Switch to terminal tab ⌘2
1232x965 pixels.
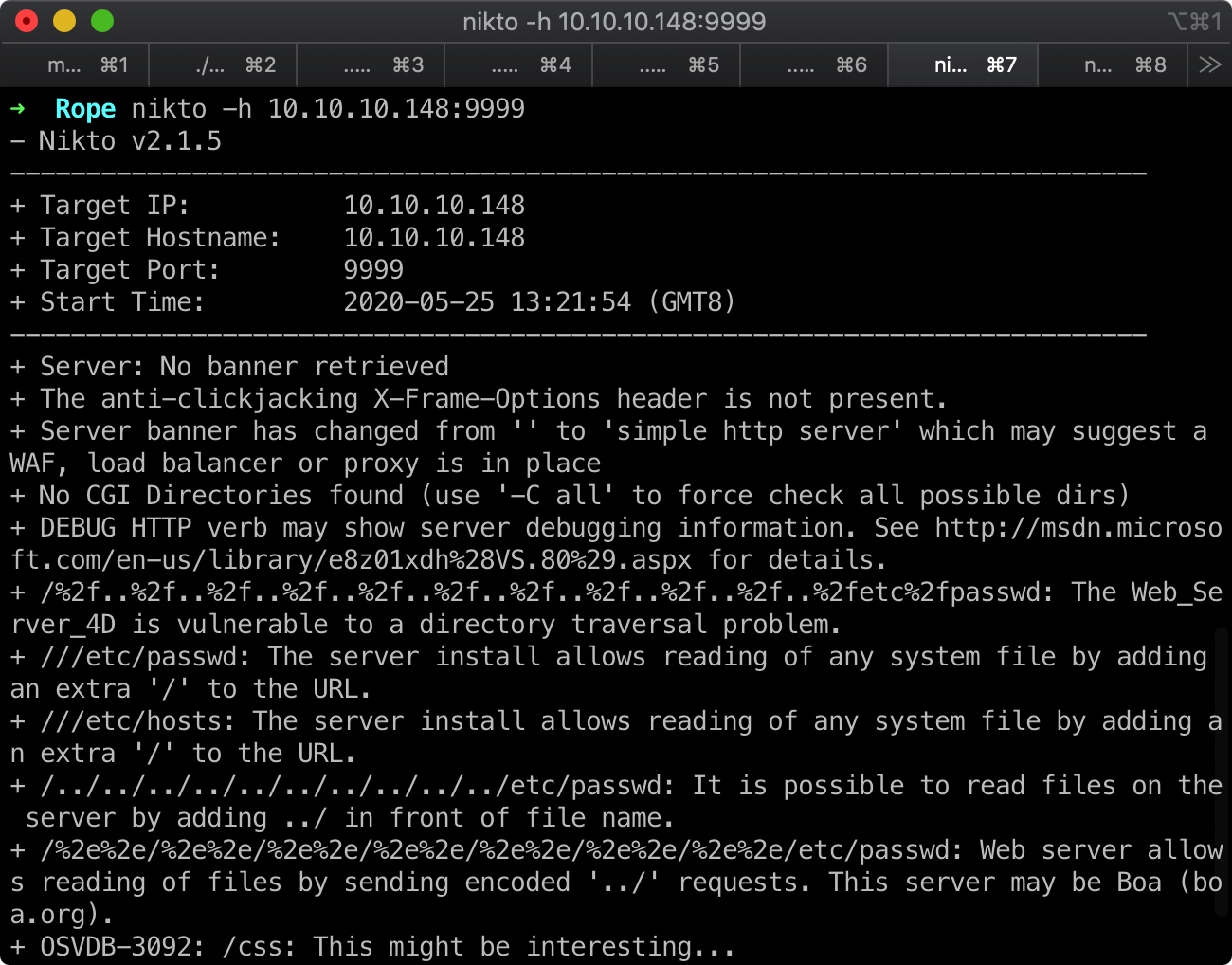224,64
